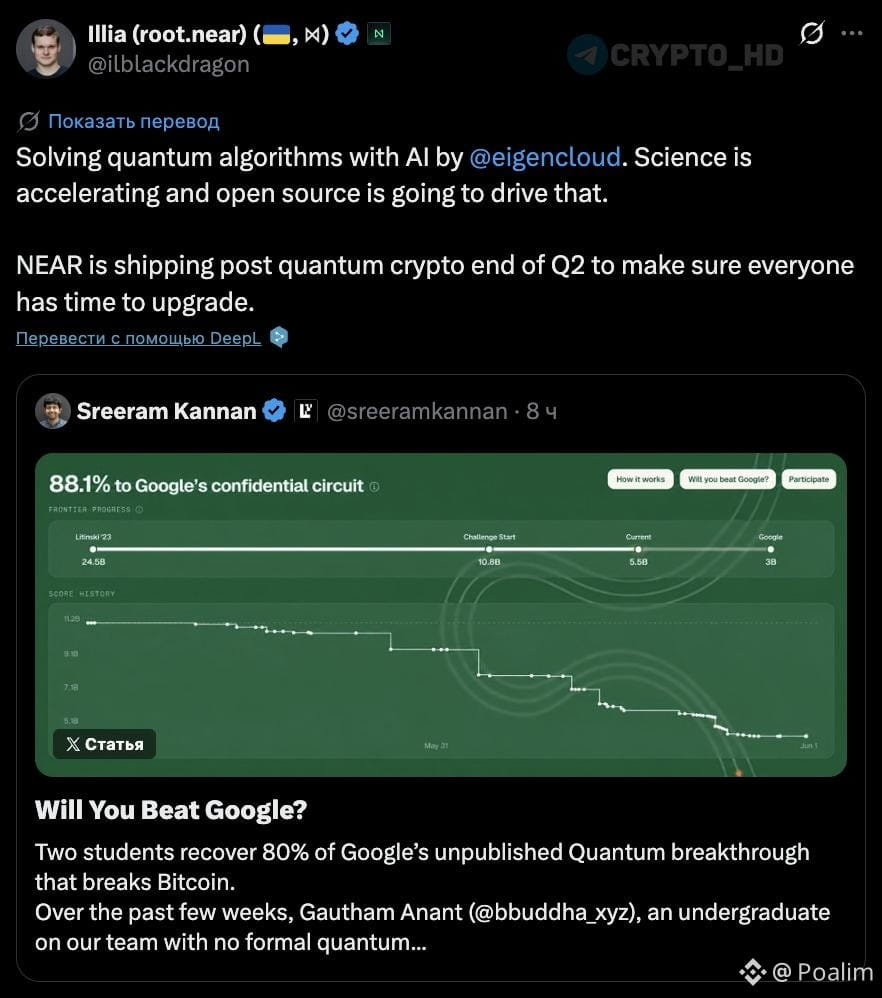Image resolution: width=882 pixels, height=998 pixels.
Task: Click the blue verified badge beside Illia's name
Action: coord(347,33)
